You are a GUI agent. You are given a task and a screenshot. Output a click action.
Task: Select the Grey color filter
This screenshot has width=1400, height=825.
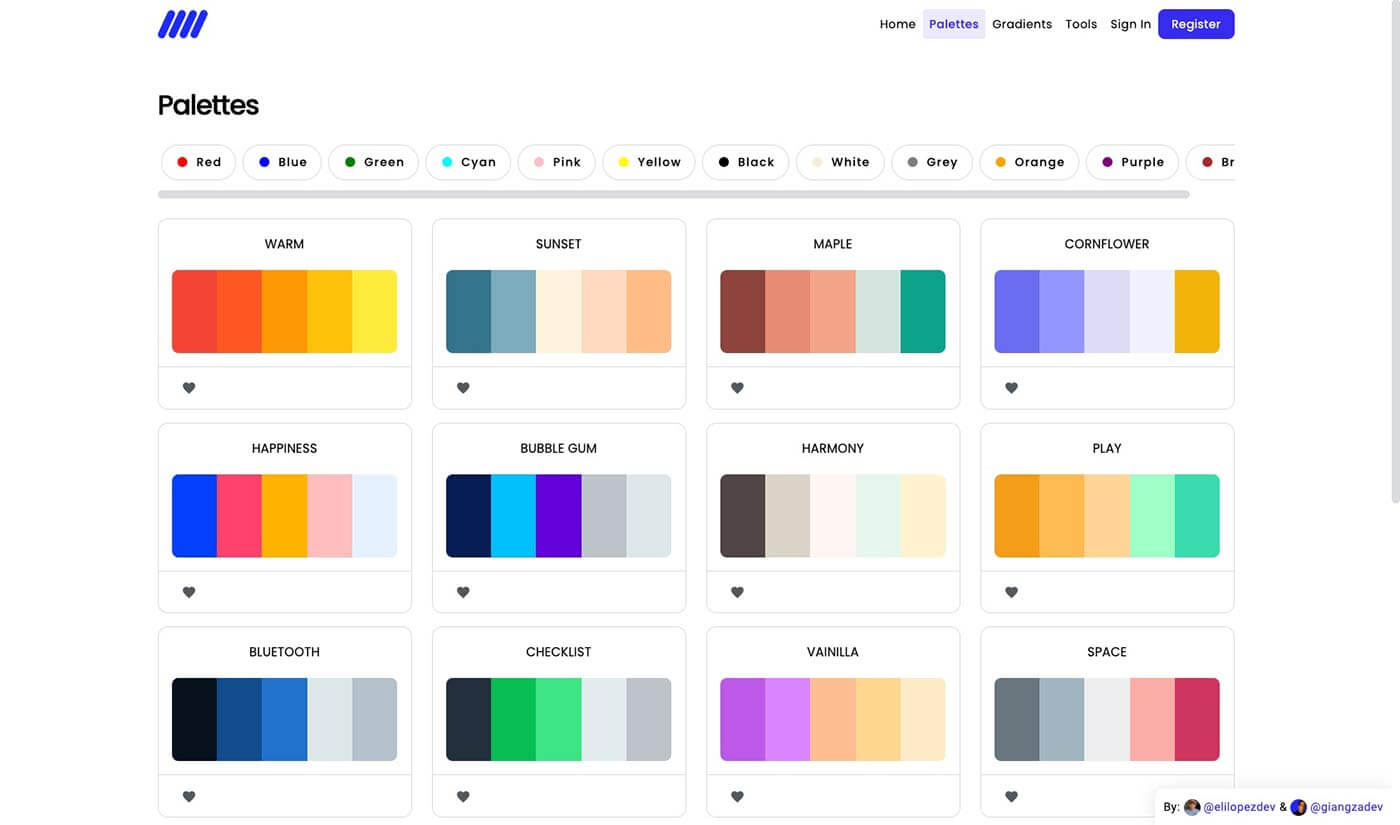tap(932, 162)
